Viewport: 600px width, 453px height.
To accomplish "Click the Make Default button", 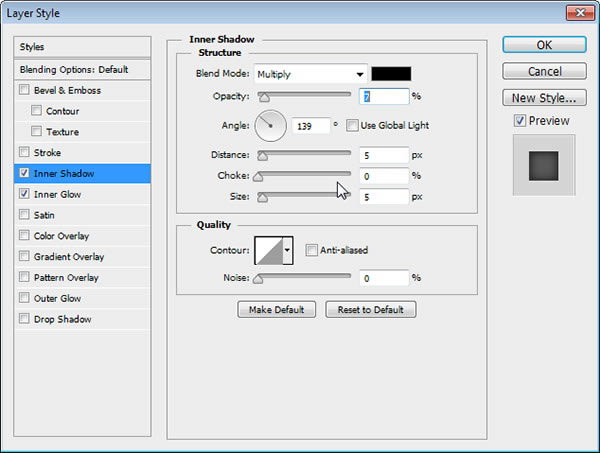I will 276,310.
